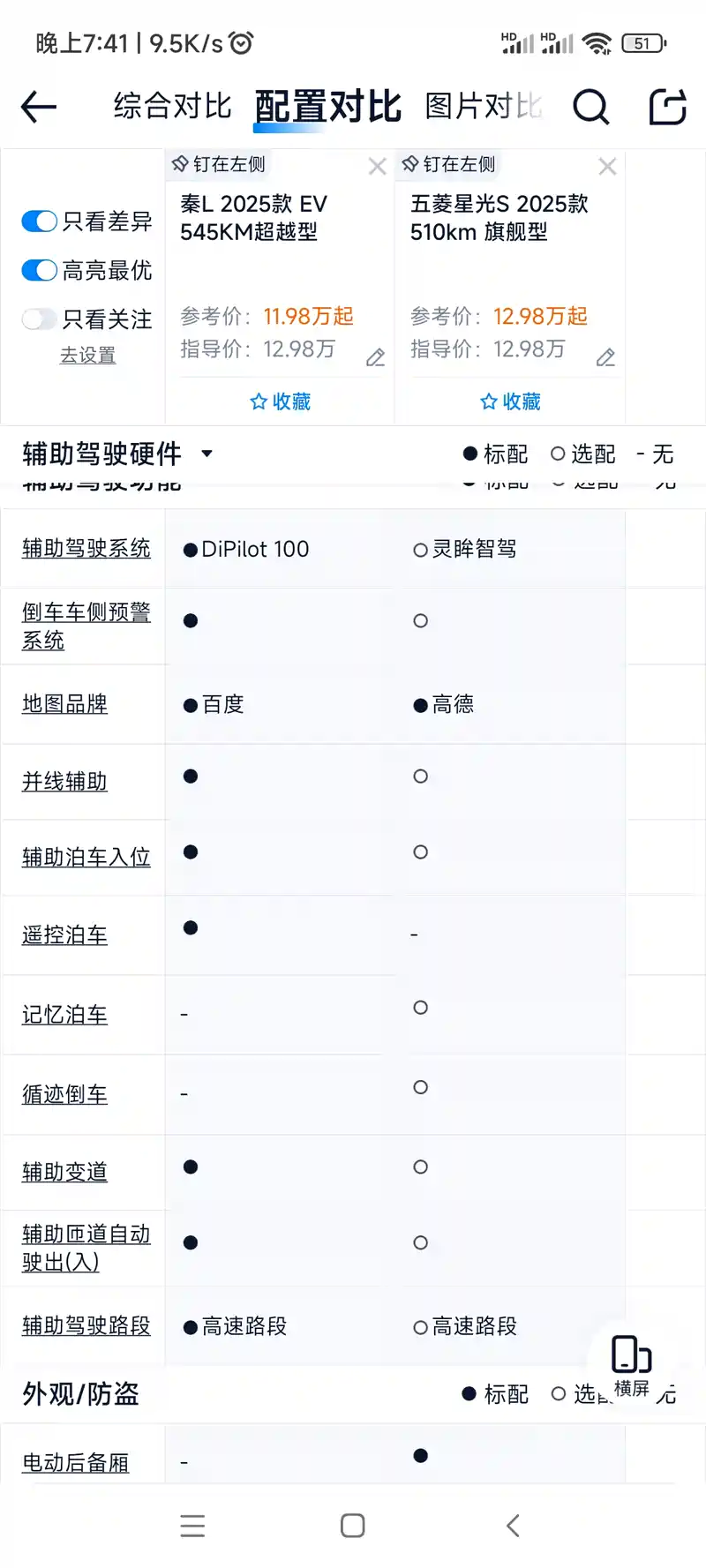706x1568 pixels.
Task: Turn off the 高亮最优 toggle
Action: pyautogui.click(x=40, y=270)
